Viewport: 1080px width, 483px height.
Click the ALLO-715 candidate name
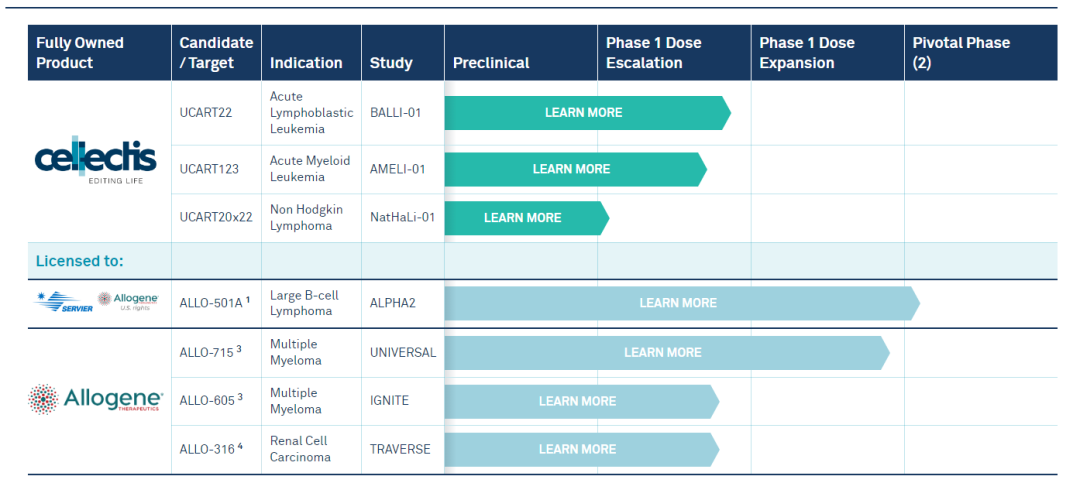click(x=207, y=352)
